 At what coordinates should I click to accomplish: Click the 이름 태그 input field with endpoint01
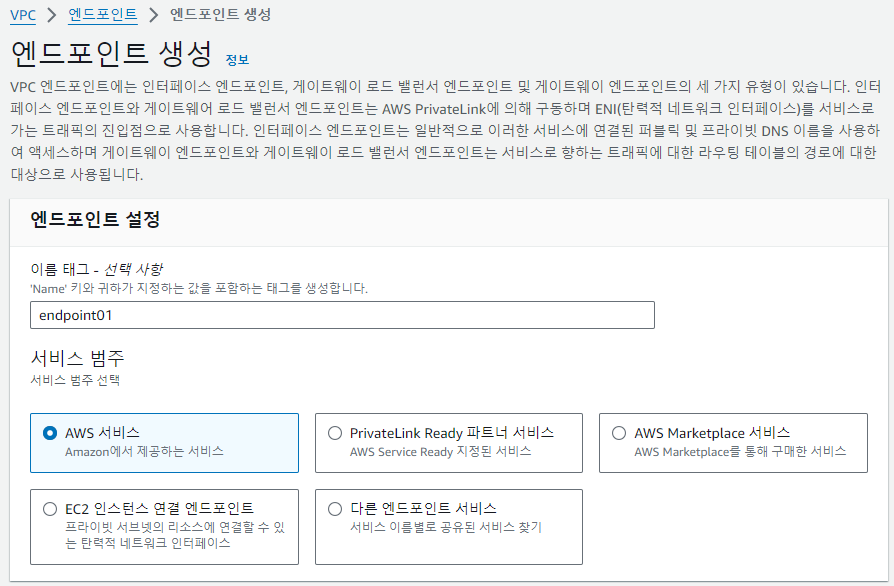pyautogui.click(x=342, y=315)
